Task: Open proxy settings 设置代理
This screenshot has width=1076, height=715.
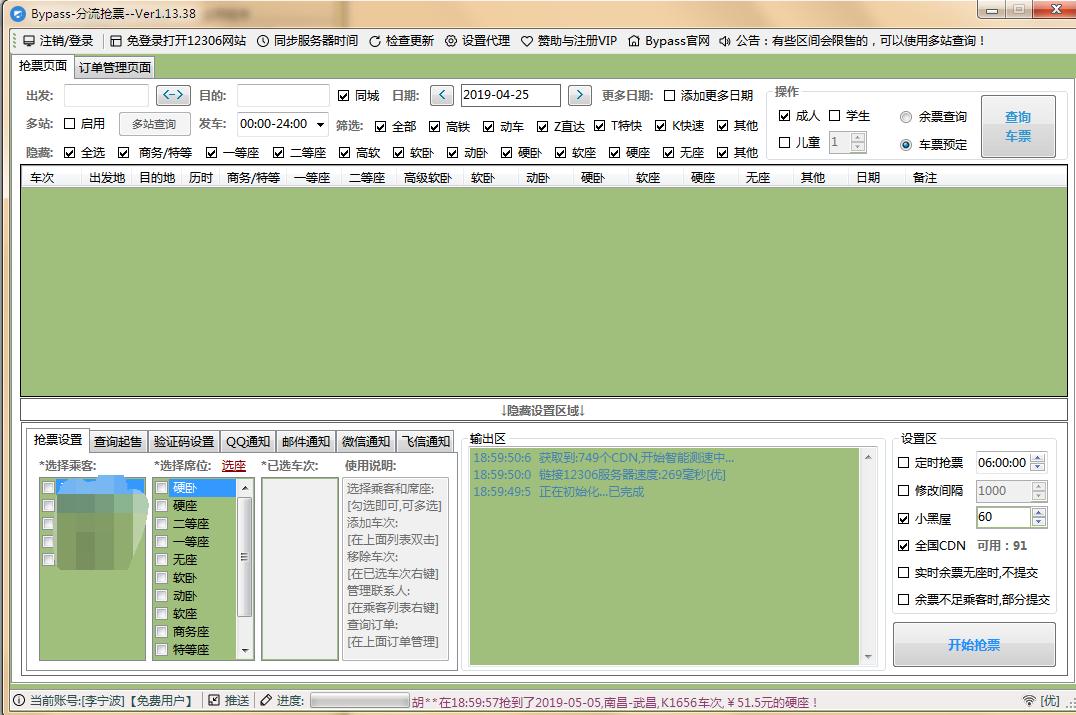Action: click(480, 41)
